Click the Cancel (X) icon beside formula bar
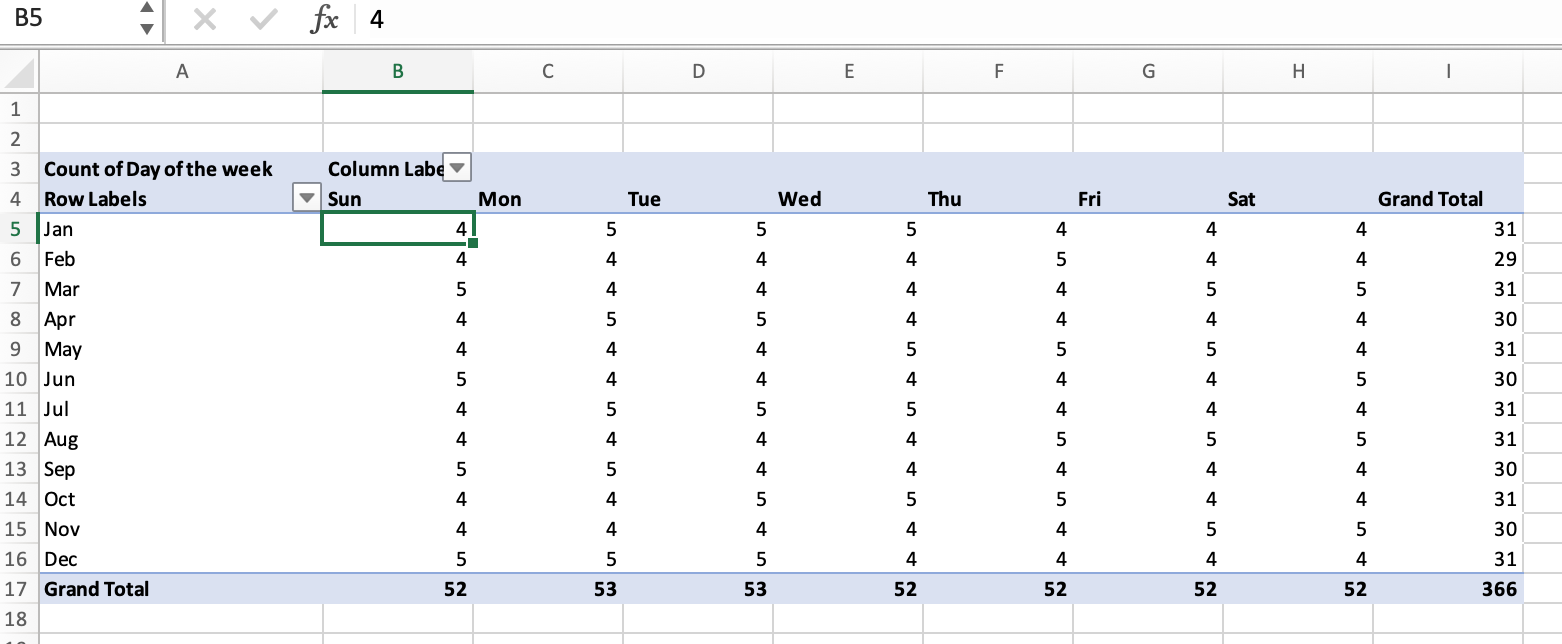Viewport: 1562px width, 644px height. 207,19
